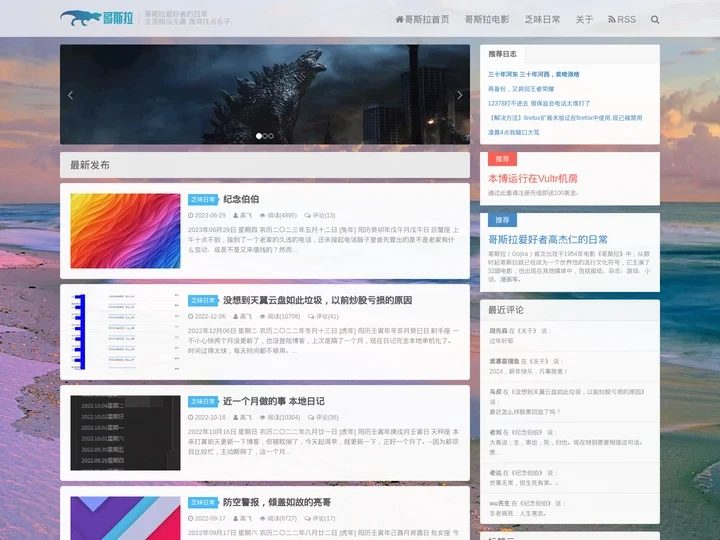
Task: Open 凌晨4点我破口大骂 recommended post
Action: 513,132
